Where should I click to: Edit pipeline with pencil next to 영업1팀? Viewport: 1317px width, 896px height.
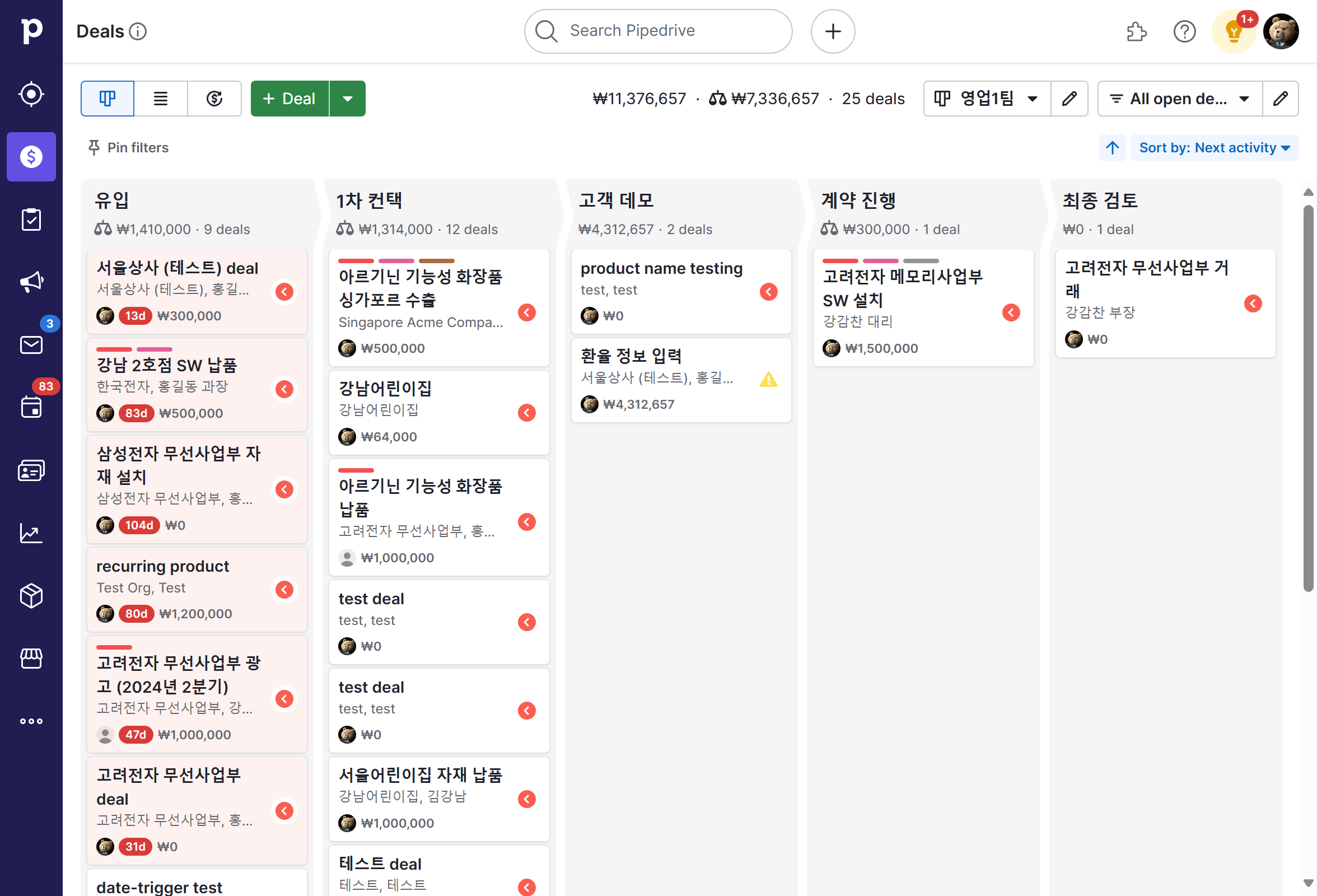pyautogui.click(x=1070, y=99)
